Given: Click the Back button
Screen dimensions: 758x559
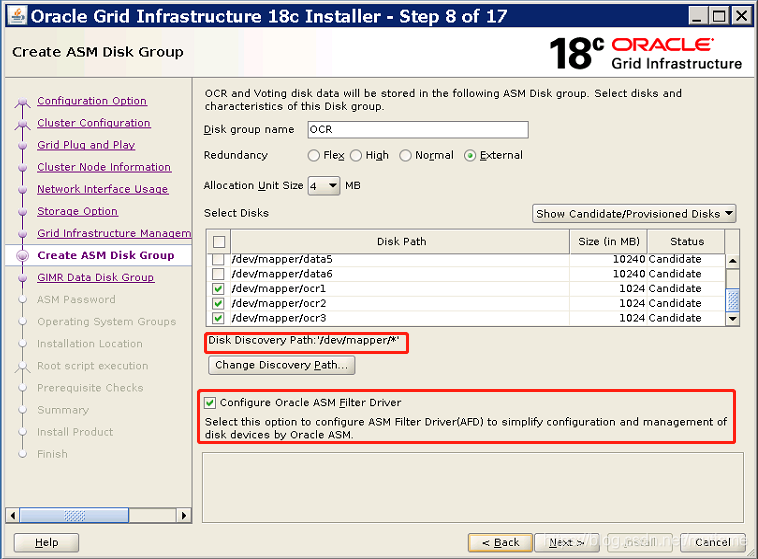Looking at the screenshot, I should [x=500, y=543].
